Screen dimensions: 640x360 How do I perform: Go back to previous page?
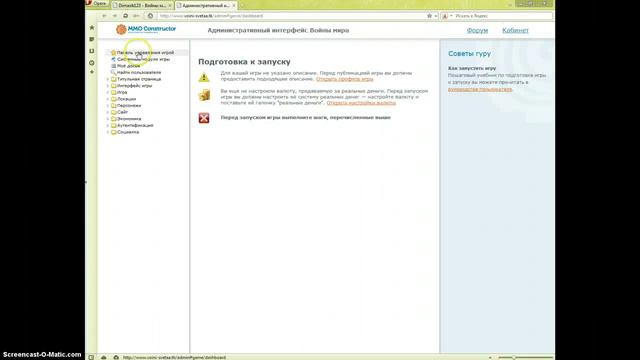click(x=104, y=16)
